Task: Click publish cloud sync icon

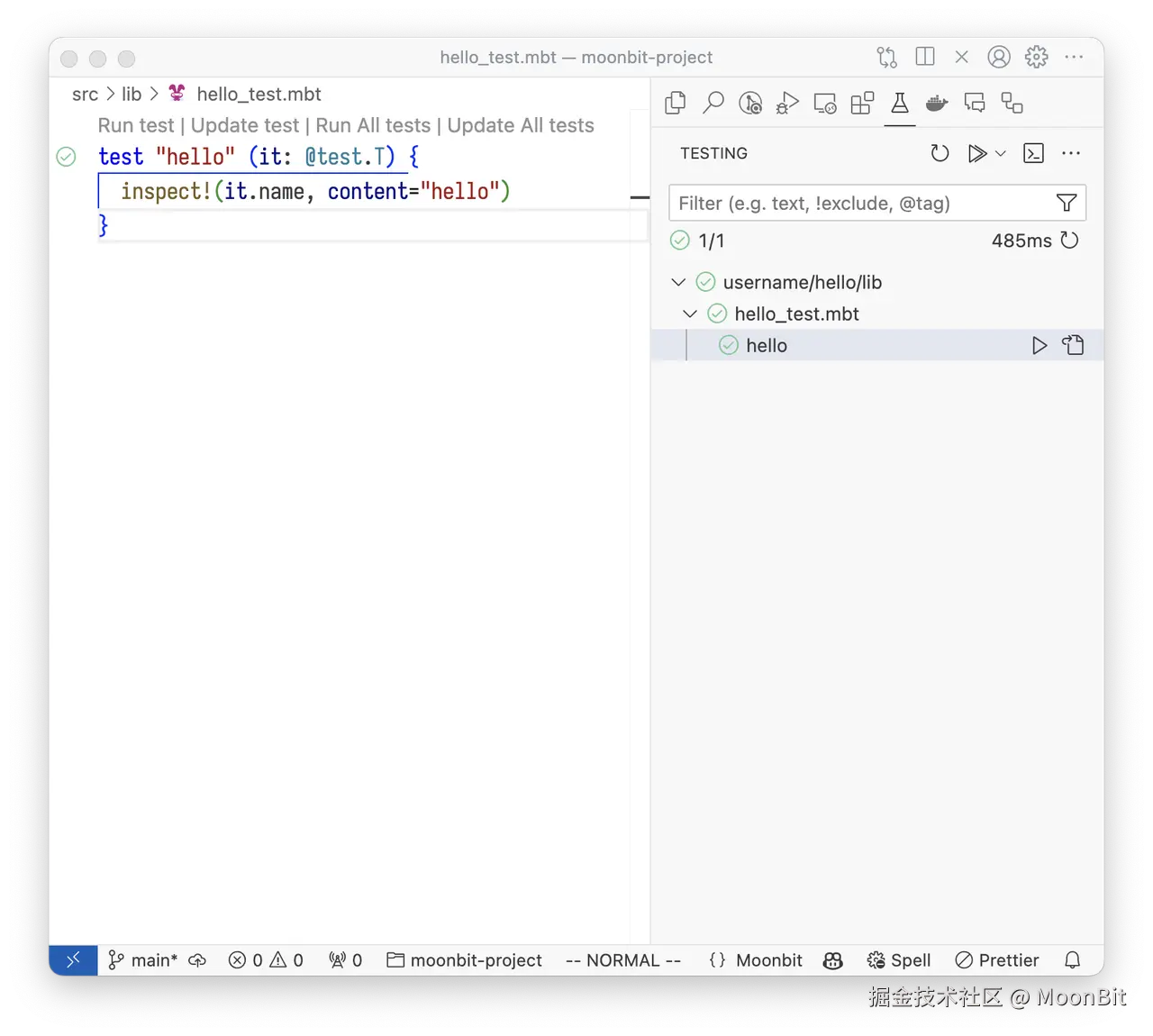Action: click(x=197, y=960)
